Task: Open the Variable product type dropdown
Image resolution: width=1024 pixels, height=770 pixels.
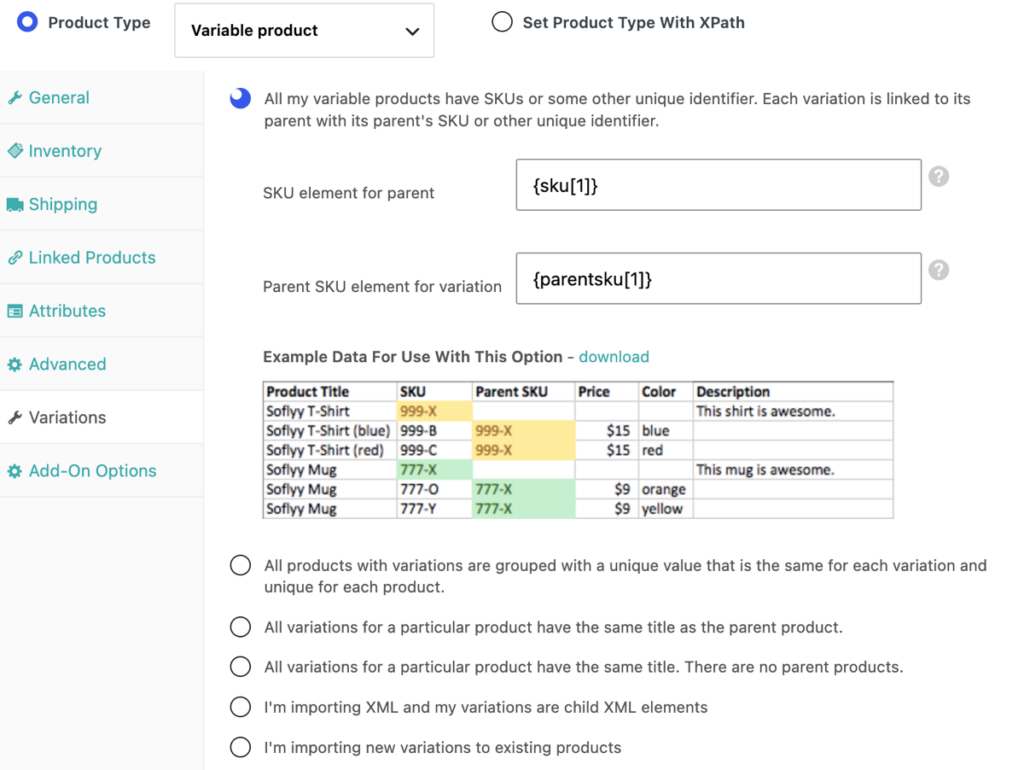Action: (304, 30)
